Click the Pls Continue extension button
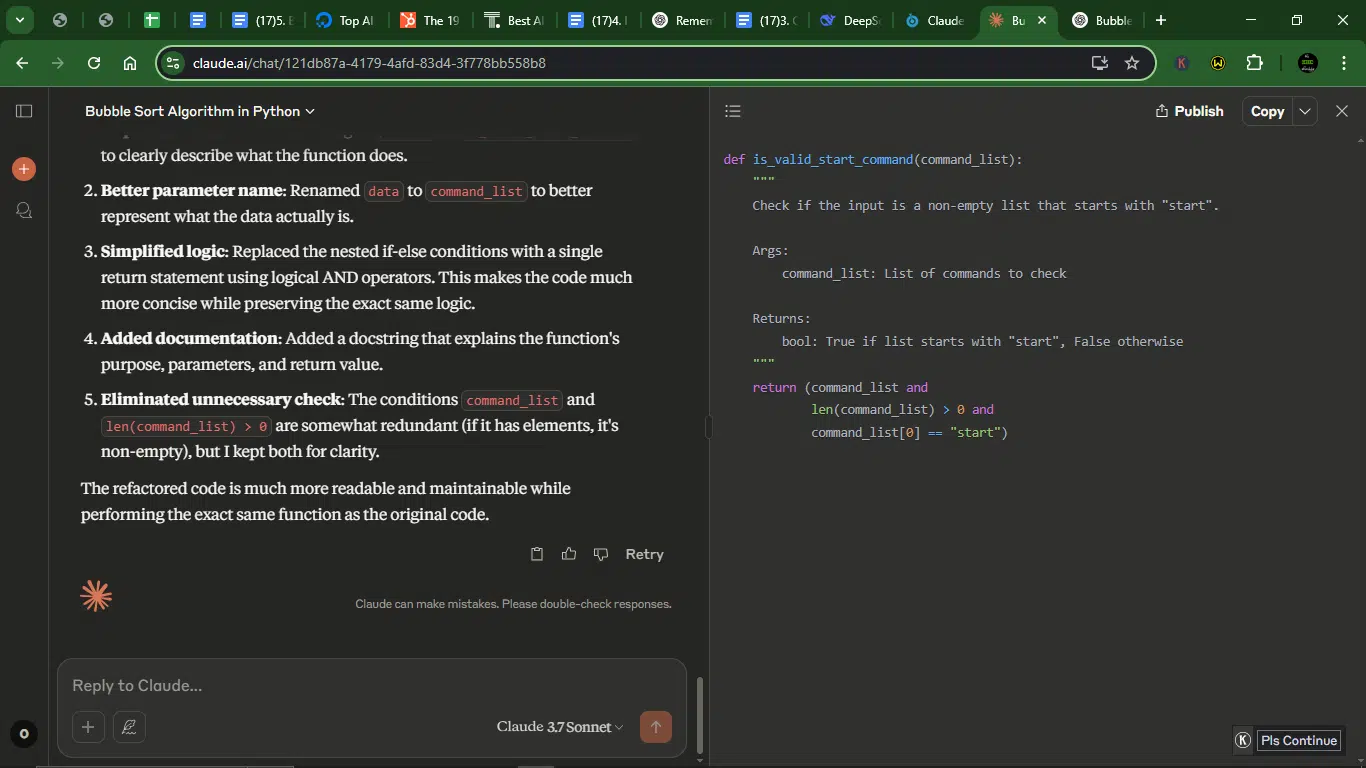Viewport: 1366px width, 768px height. (x=1298, y=740)
